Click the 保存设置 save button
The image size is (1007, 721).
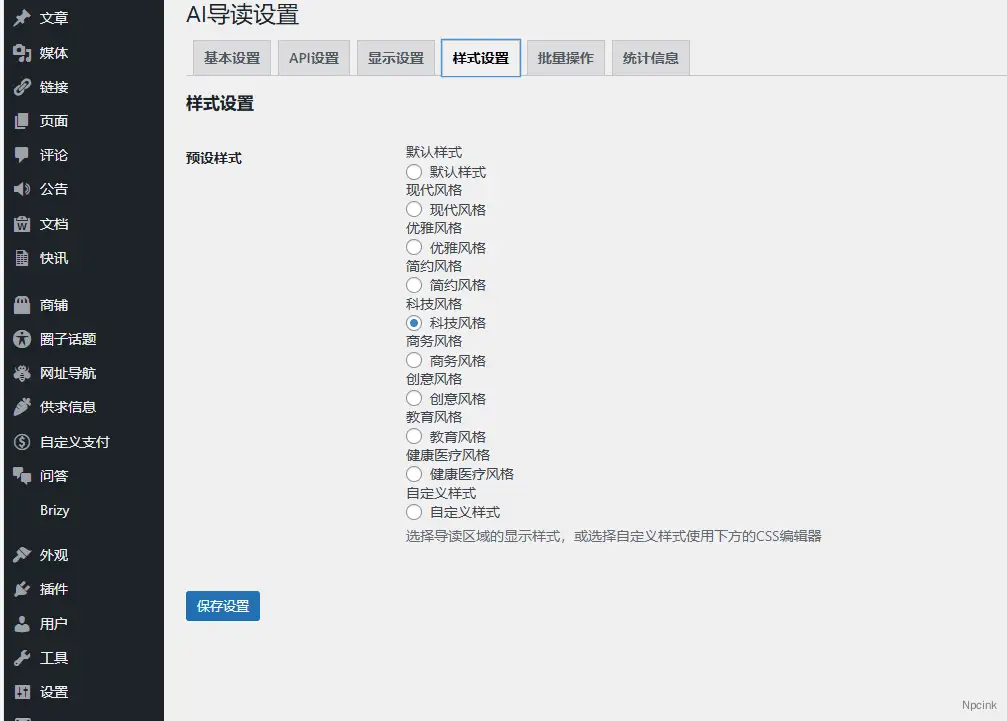coord(222,605)
